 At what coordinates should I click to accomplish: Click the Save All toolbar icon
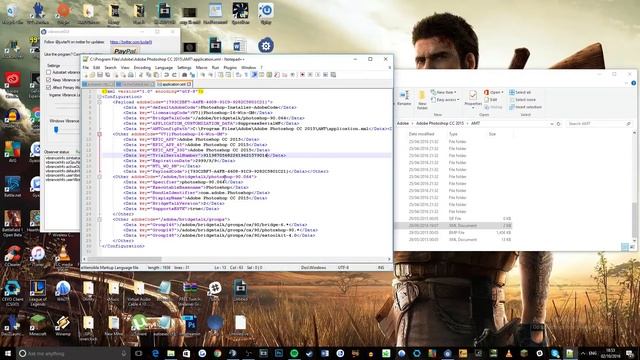(107, 75)
